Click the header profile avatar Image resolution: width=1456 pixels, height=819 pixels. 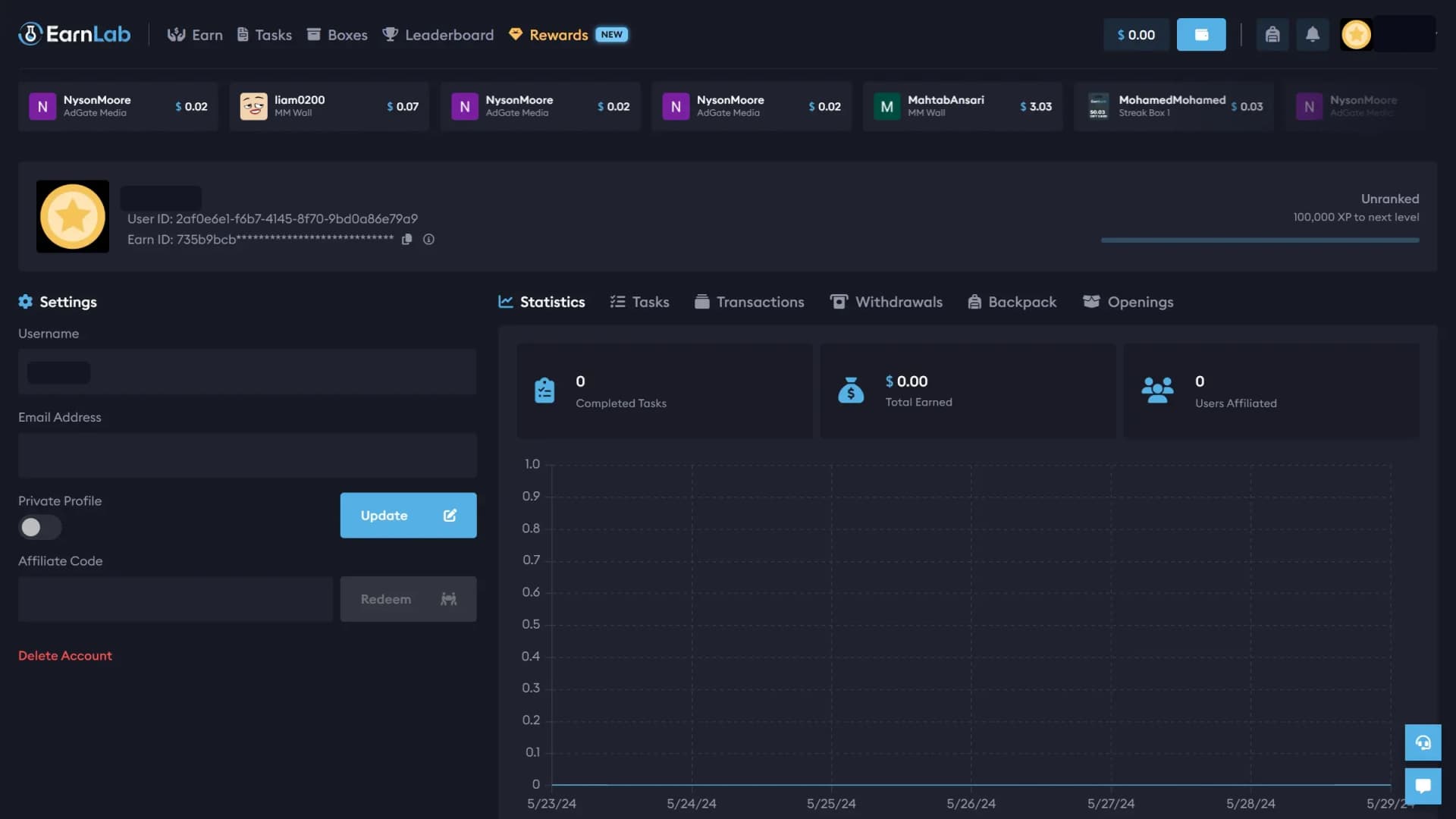click(1356, 35)
